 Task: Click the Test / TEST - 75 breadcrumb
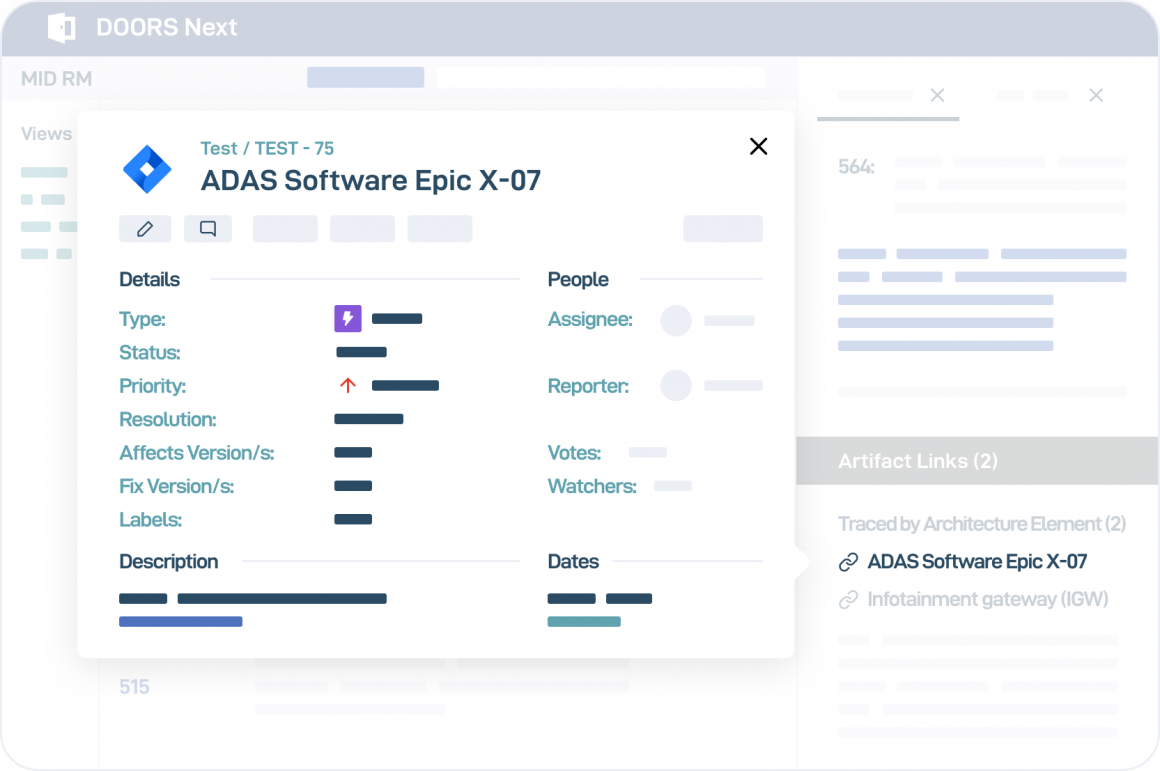point(267,148)
